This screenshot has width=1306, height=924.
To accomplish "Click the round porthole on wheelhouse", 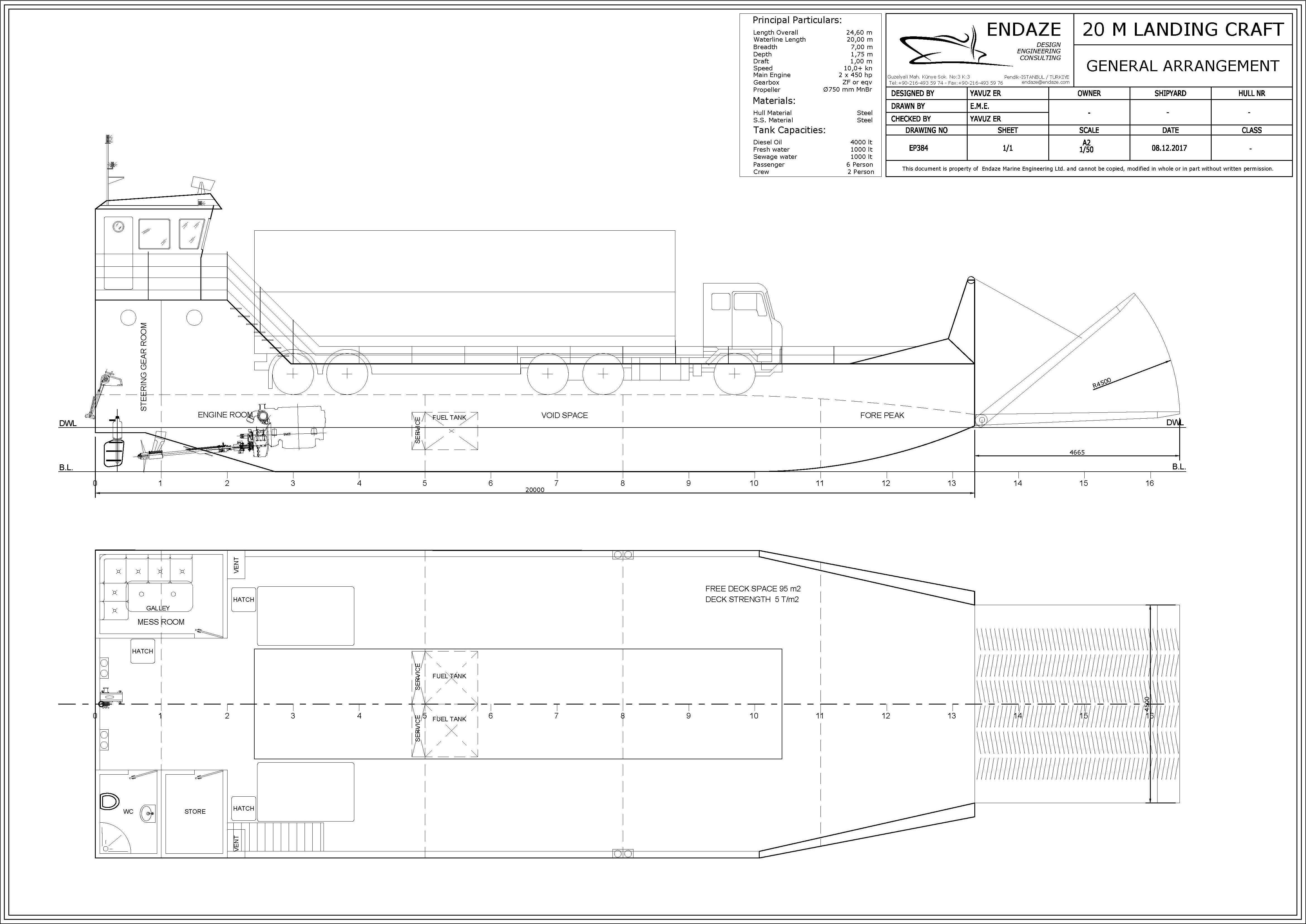I will coord(118,226).
